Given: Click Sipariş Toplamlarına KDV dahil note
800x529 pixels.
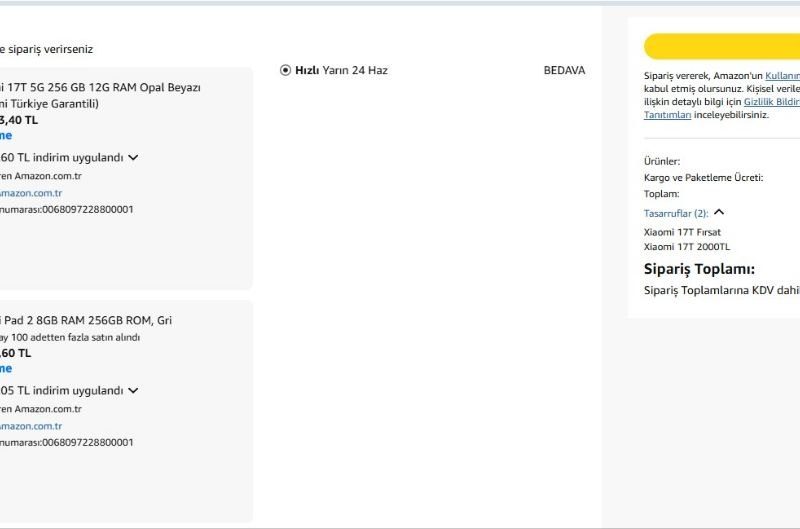Looking at the screenshot, I should coord(722,290).
